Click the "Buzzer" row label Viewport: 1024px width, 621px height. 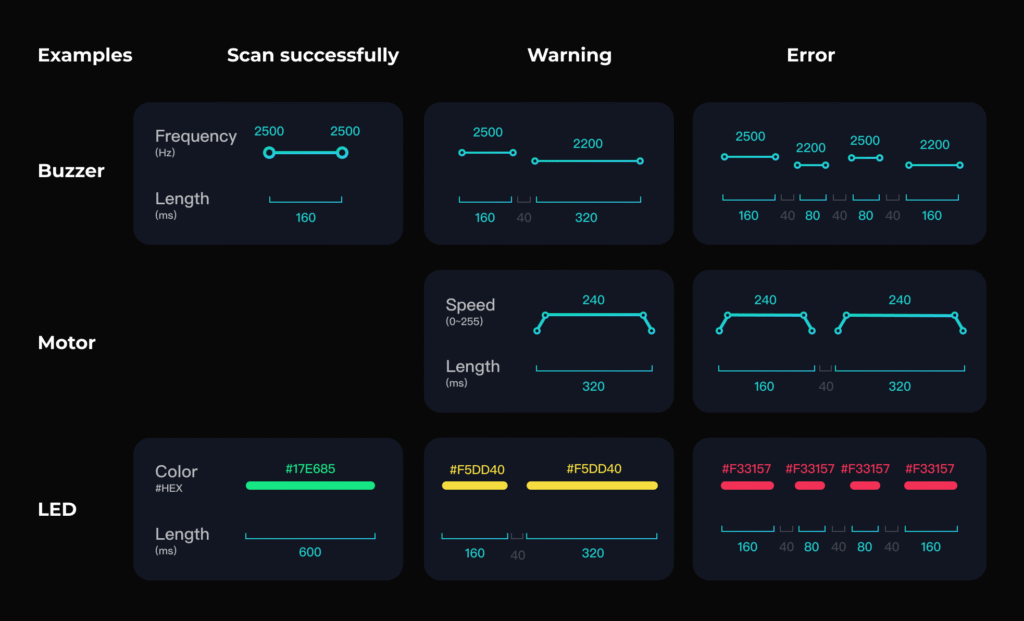(x=71, y=171)
